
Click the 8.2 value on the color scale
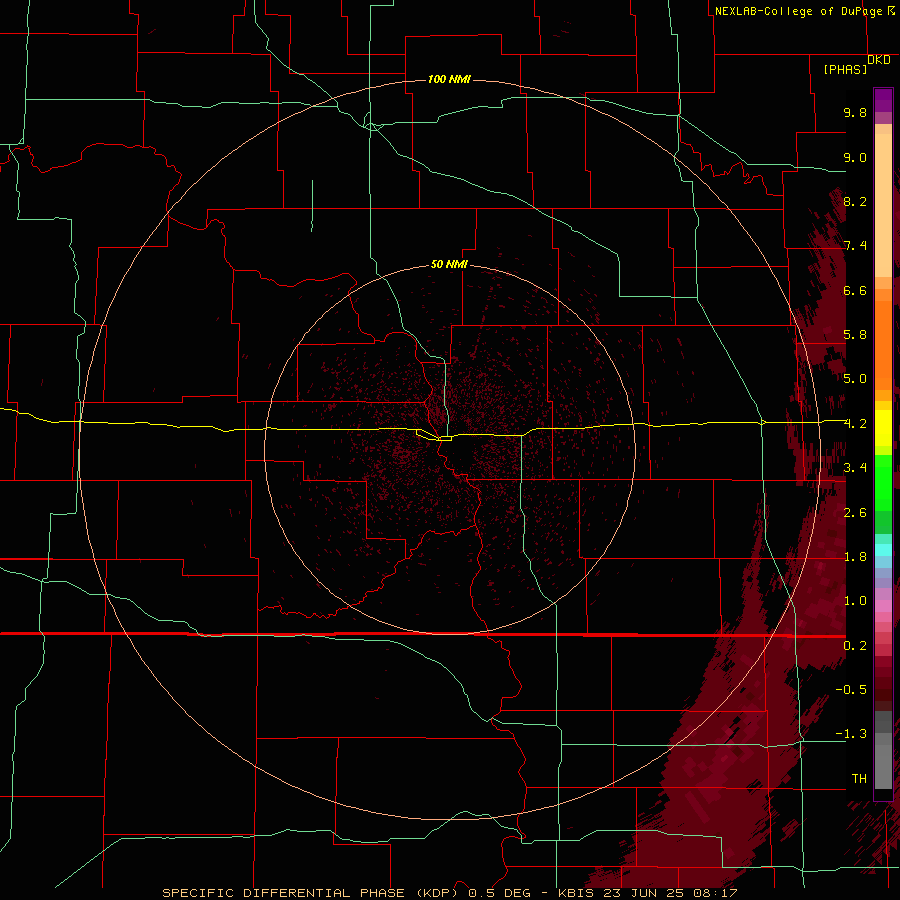click(855, 201)
